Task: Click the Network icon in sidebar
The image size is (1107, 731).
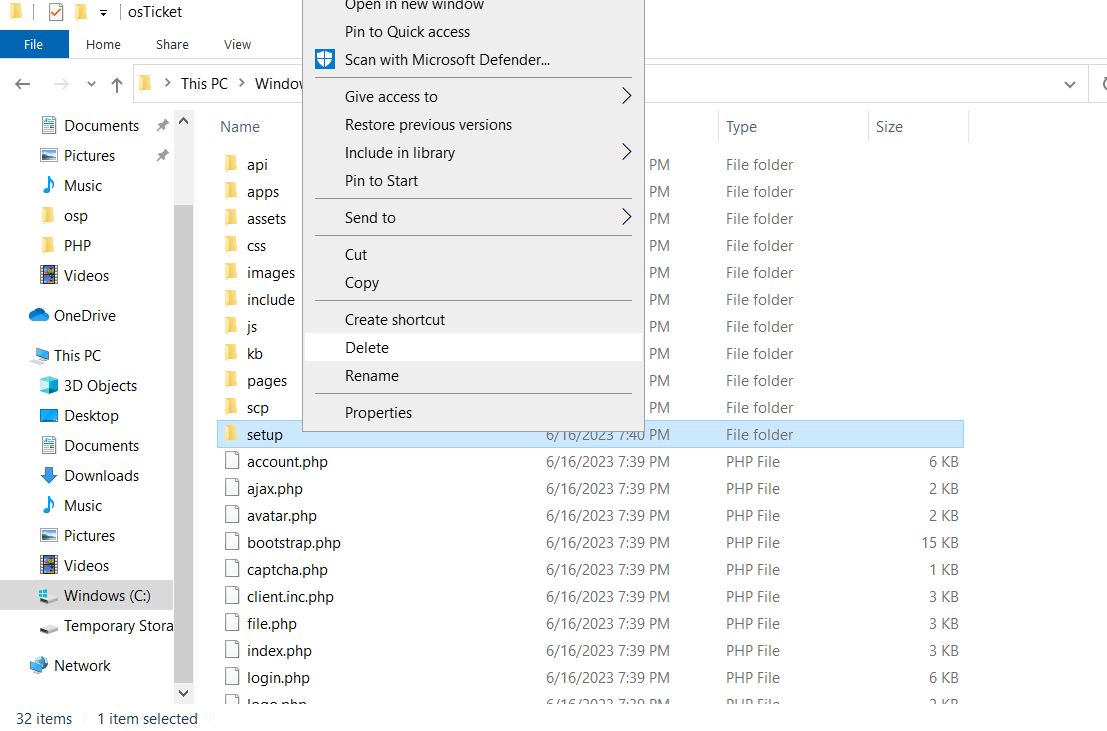Action: pyautogui.click(x=39, y=665)
